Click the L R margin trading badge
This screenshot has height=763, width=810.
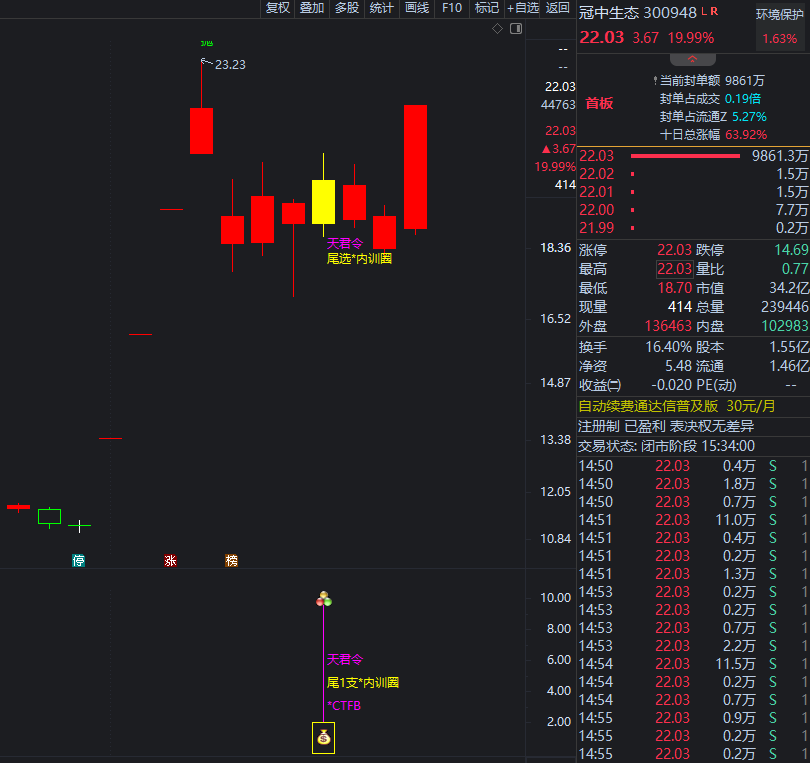[709, 11]
